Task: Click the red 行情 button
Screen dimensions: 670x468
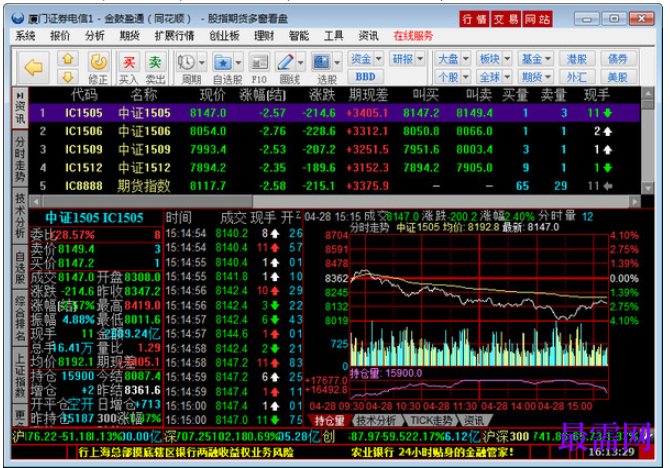Action: (474, 19)
